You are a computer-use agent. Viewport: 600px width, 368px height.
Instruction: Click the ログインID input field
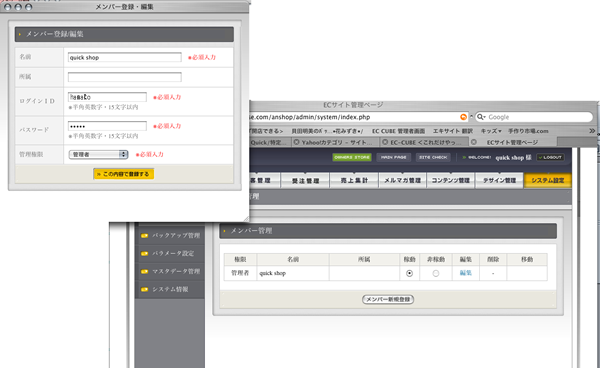tap(107, 97)
